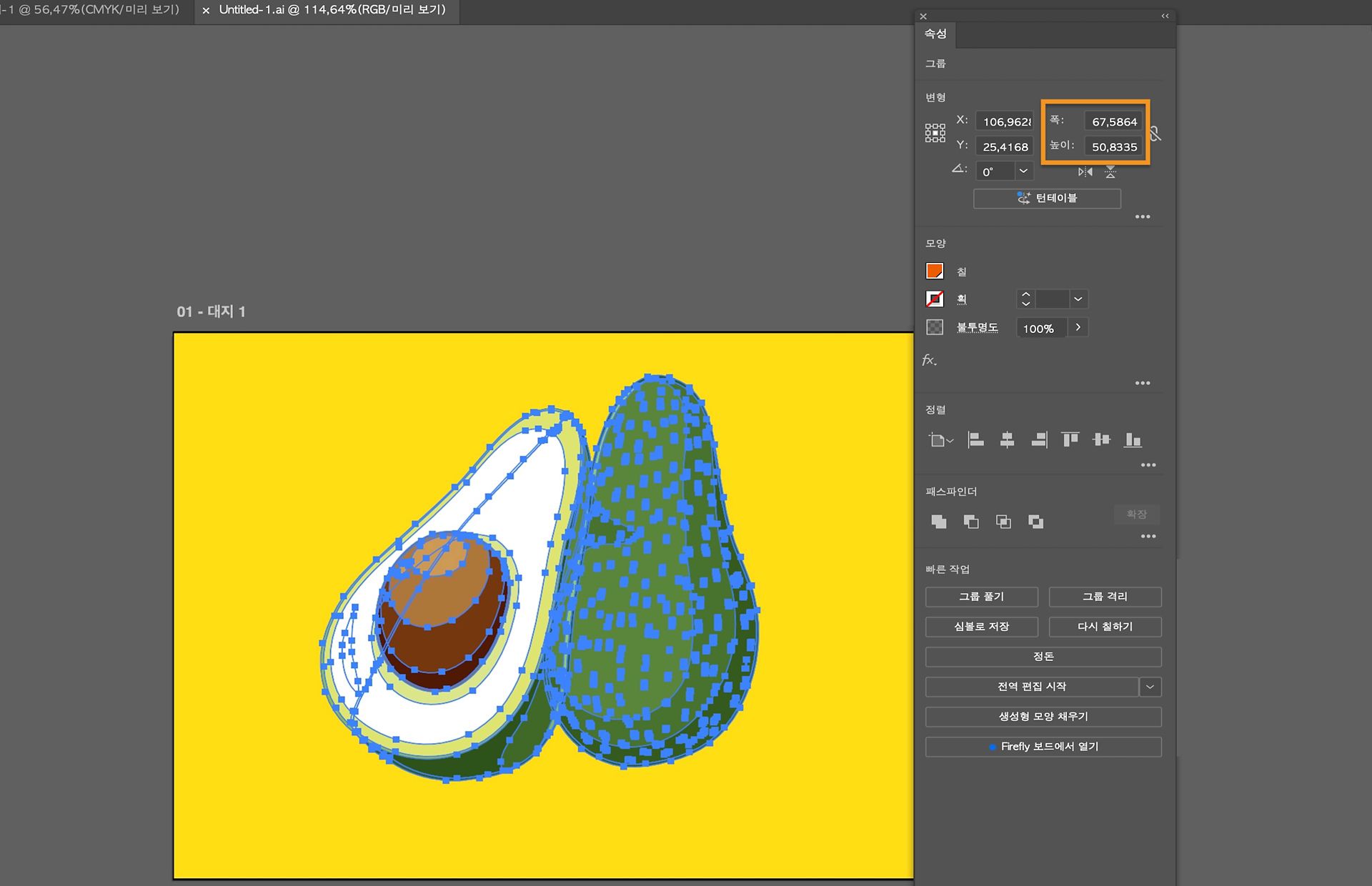
Task: Click the reference point grid icon
Action: click(x=935, y=133)
